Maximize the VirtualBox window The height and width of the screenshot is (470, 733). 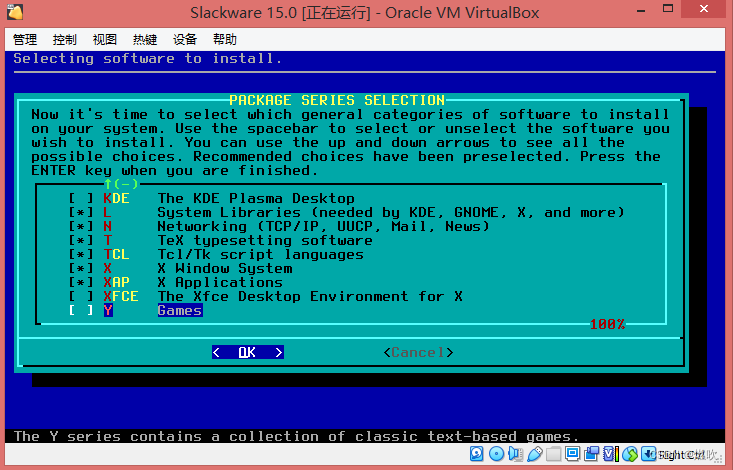[668, 8]
